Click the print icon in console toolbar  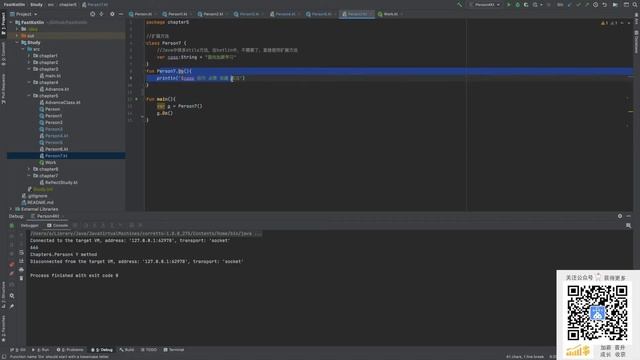click(x=21, y=269)
